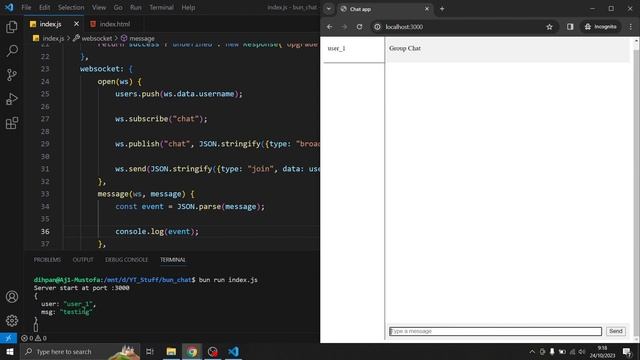
Task: Select the TERMINAL panel tab
Action: pyautogui.click(x=173, y=260)
